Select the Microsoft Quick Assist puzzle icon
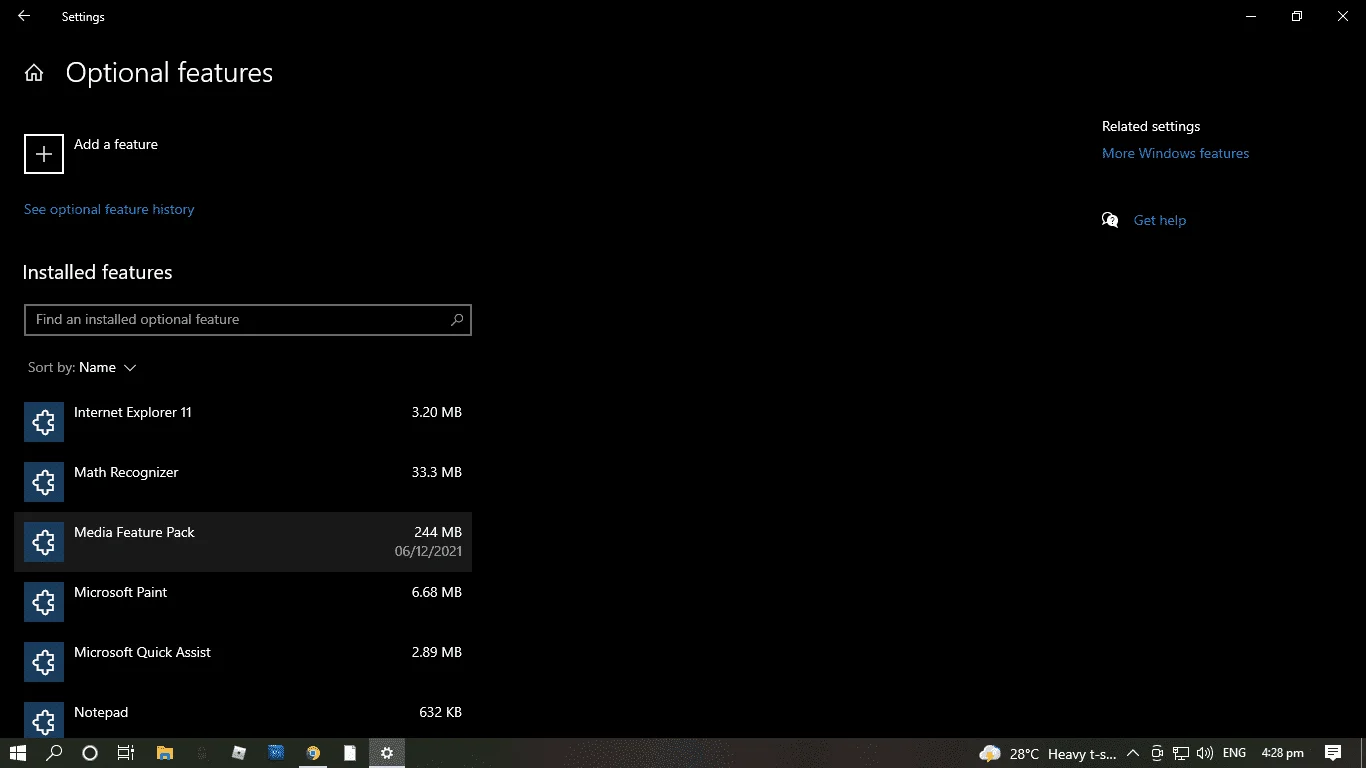 44,662
